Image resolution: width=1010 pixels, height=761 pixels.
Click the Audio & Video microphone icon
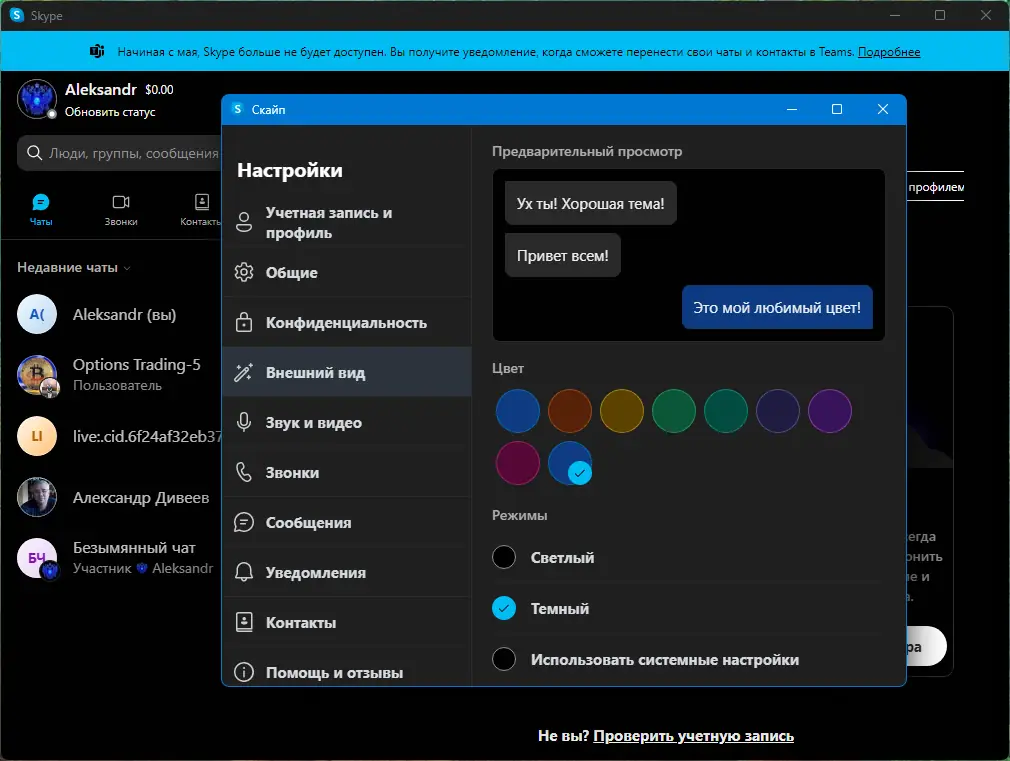[x=244, y=422]
